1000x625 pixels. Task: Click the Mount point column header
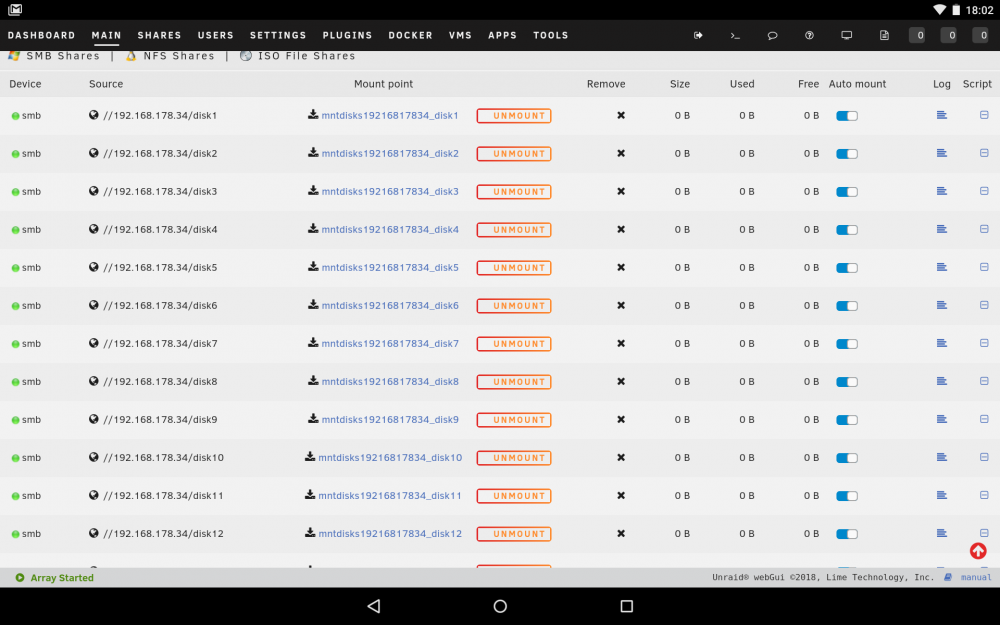point(383,84)
